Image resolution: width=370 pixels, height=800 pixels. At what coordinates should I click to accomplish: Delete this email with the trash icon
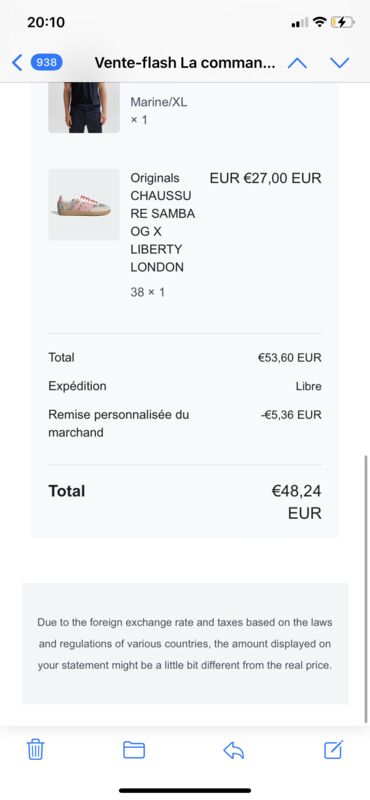pos(35,749)
